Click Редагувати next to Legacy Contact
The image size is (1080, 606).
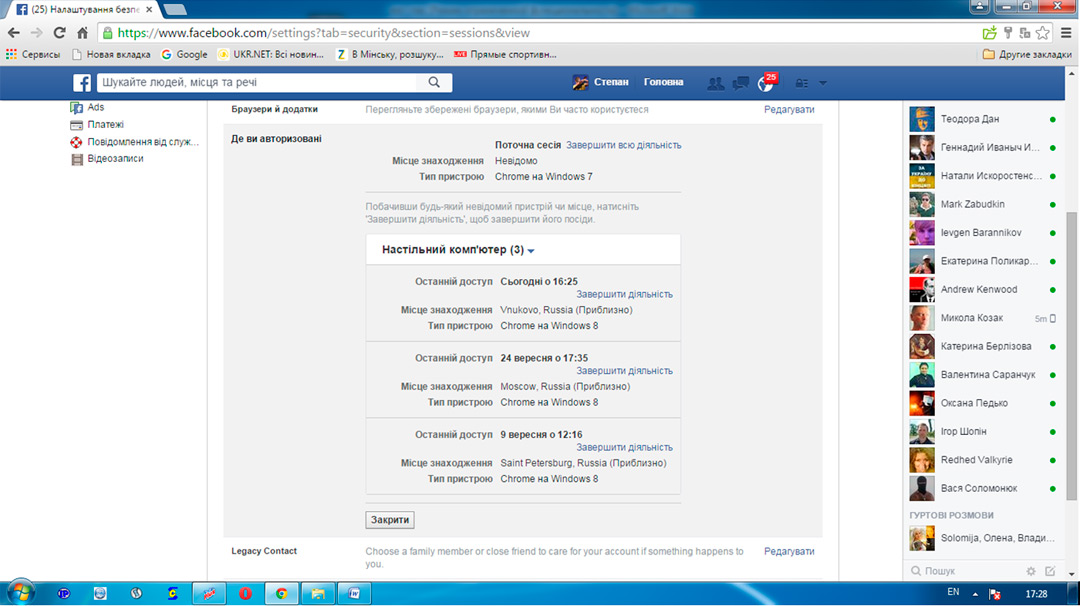click(789, 552)
